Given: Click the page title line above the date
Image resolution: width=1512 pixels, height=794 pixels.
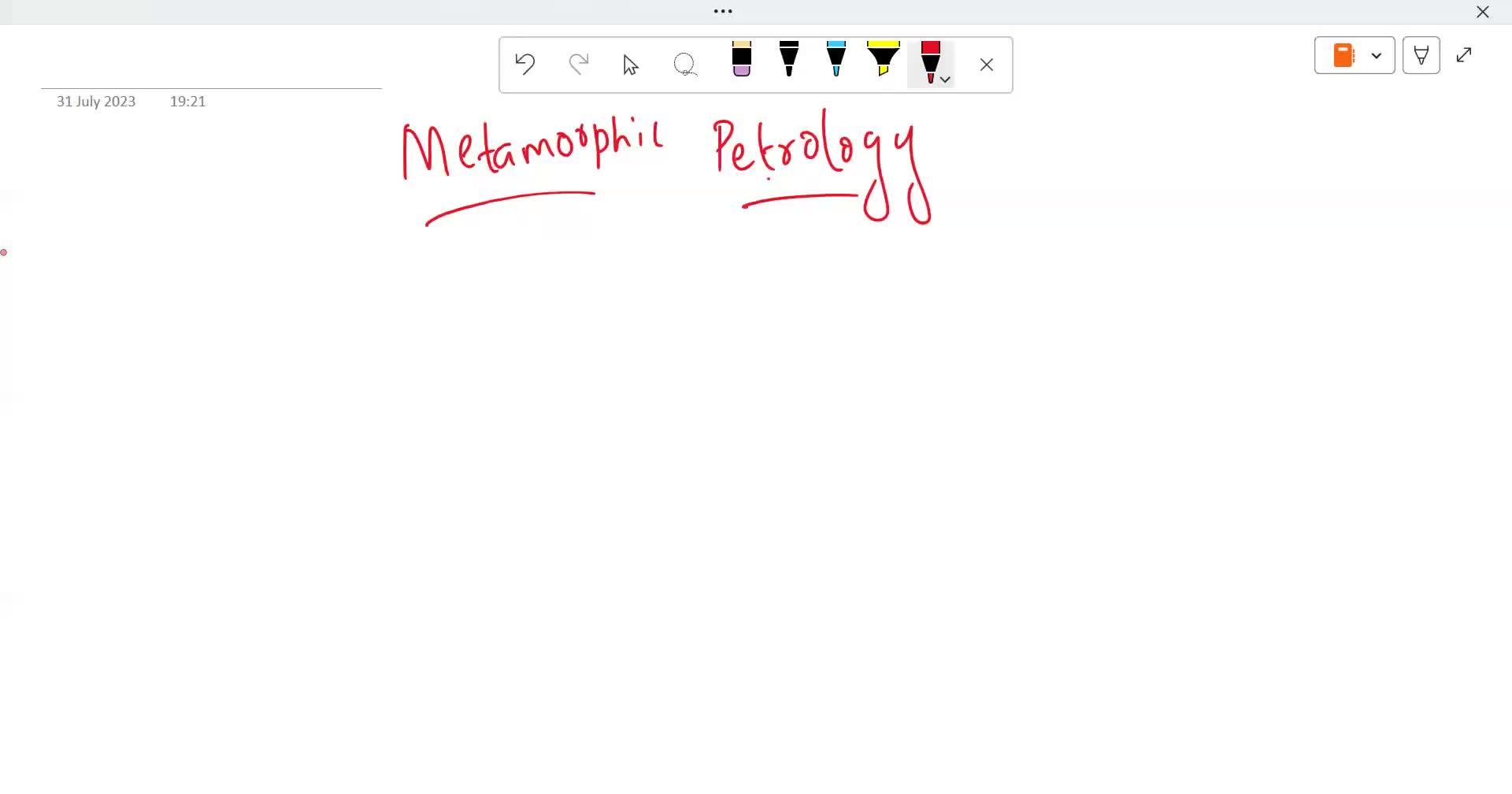Looking at the screenshot, I should tap(211, 77).
